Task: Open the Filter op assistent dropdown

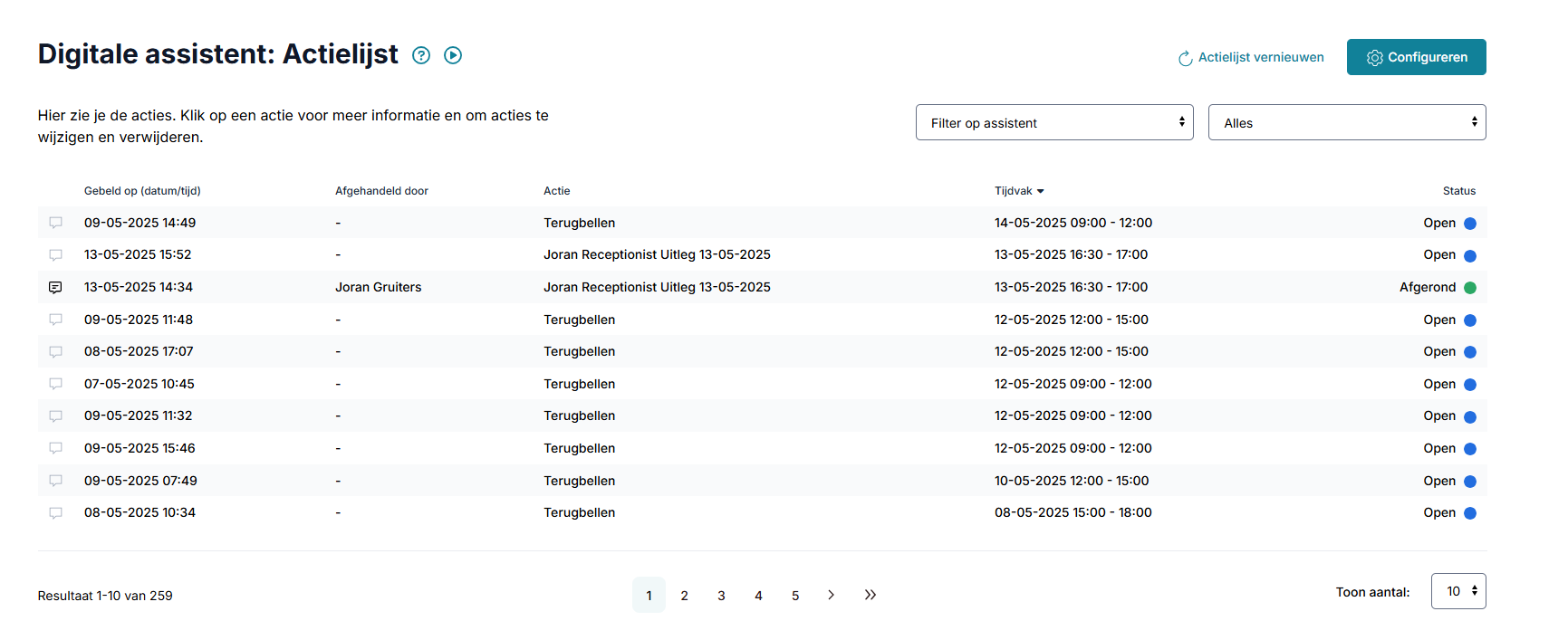Action: [x=1054, y=122]
